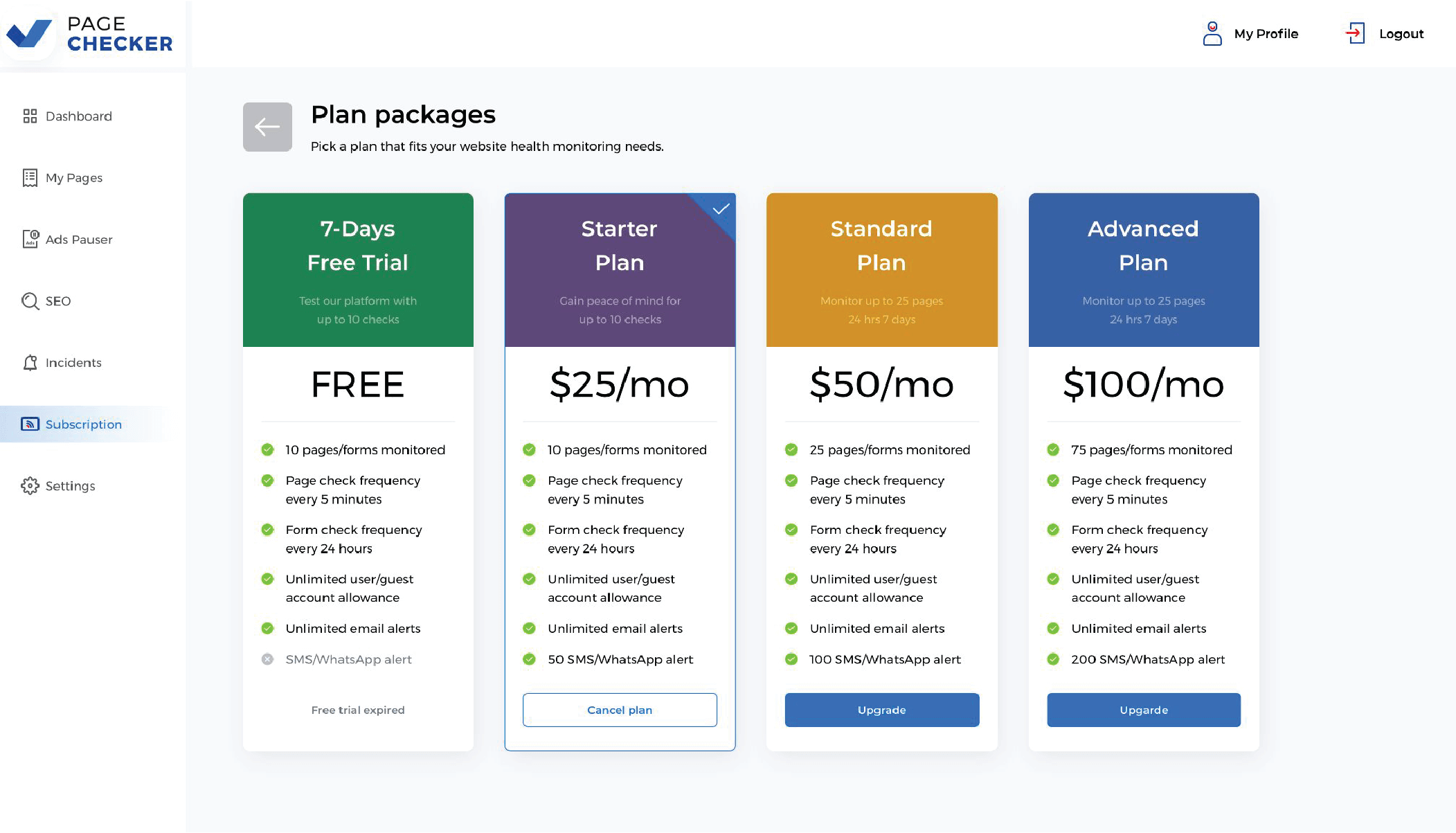Upgrade to the Advanced Plan
The image size is (1456, 833).
(1144, 710)
